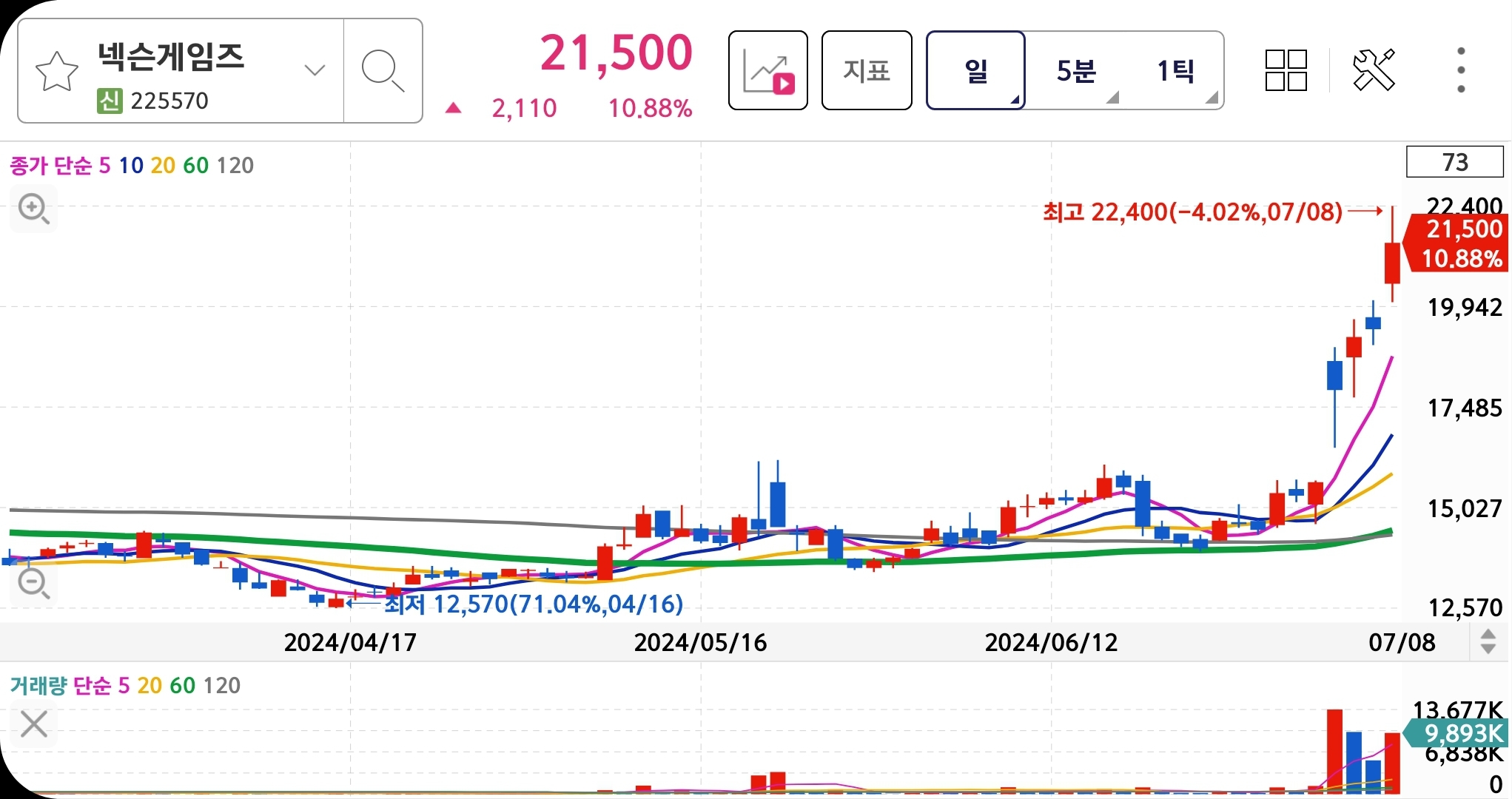The height and width of the screenshot is (799, 1512).
Task: Expand the stock name dropdown chevron
Action: 315,71
